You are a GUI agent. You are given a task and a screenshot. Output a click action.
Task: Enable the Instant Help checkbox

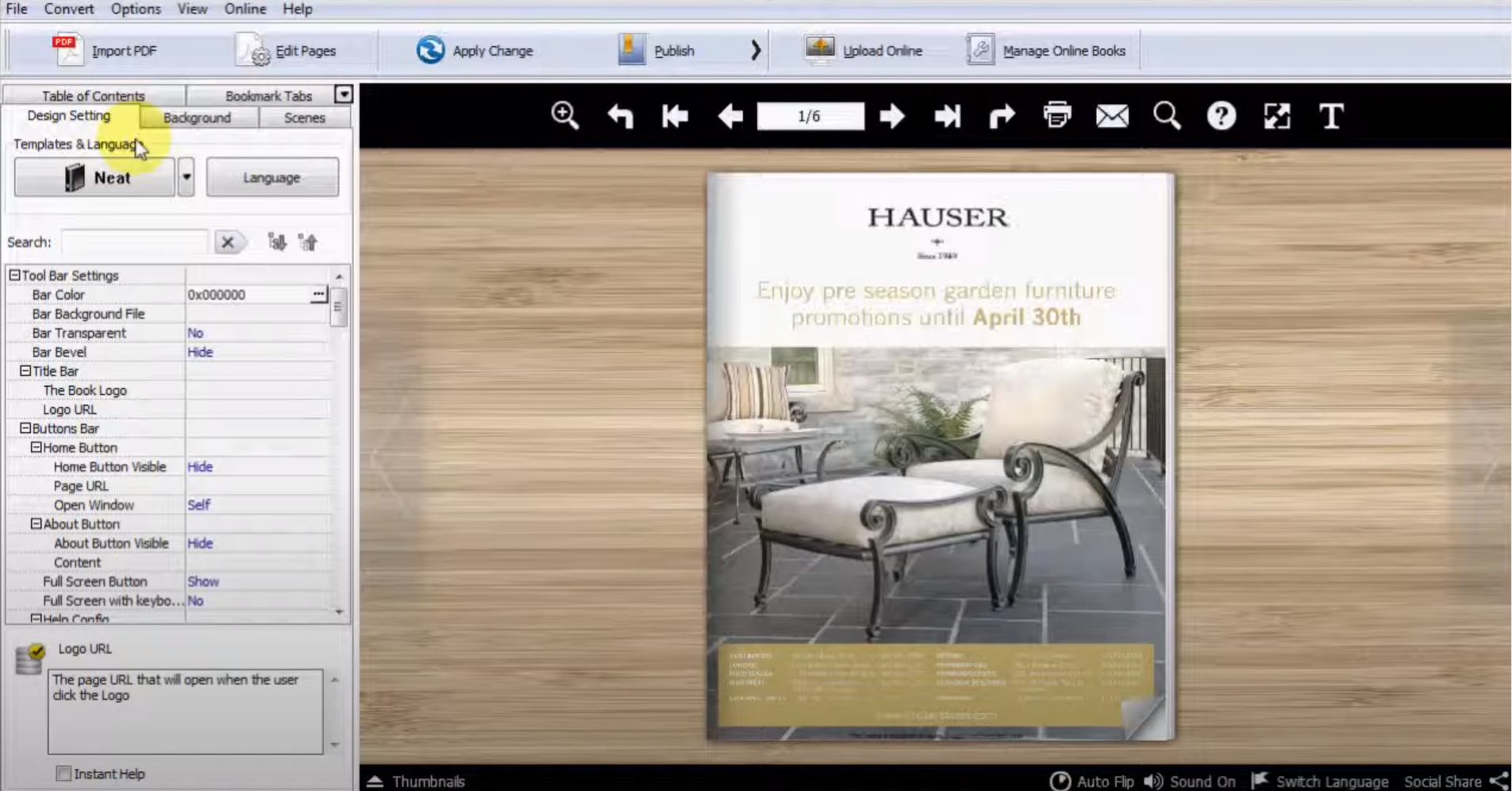tap(63, 774)
